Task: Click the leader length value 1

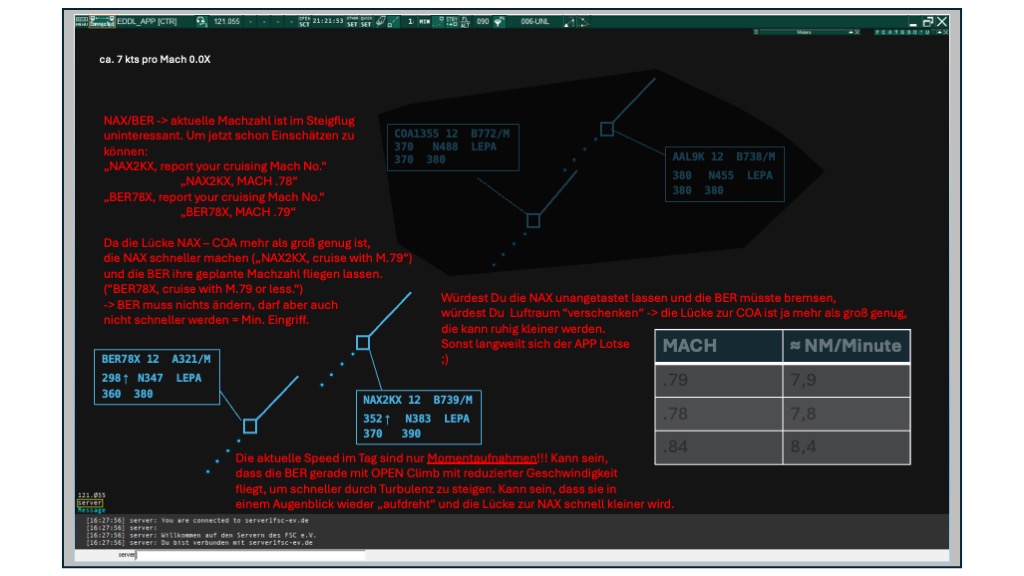Action: [410, 22]
